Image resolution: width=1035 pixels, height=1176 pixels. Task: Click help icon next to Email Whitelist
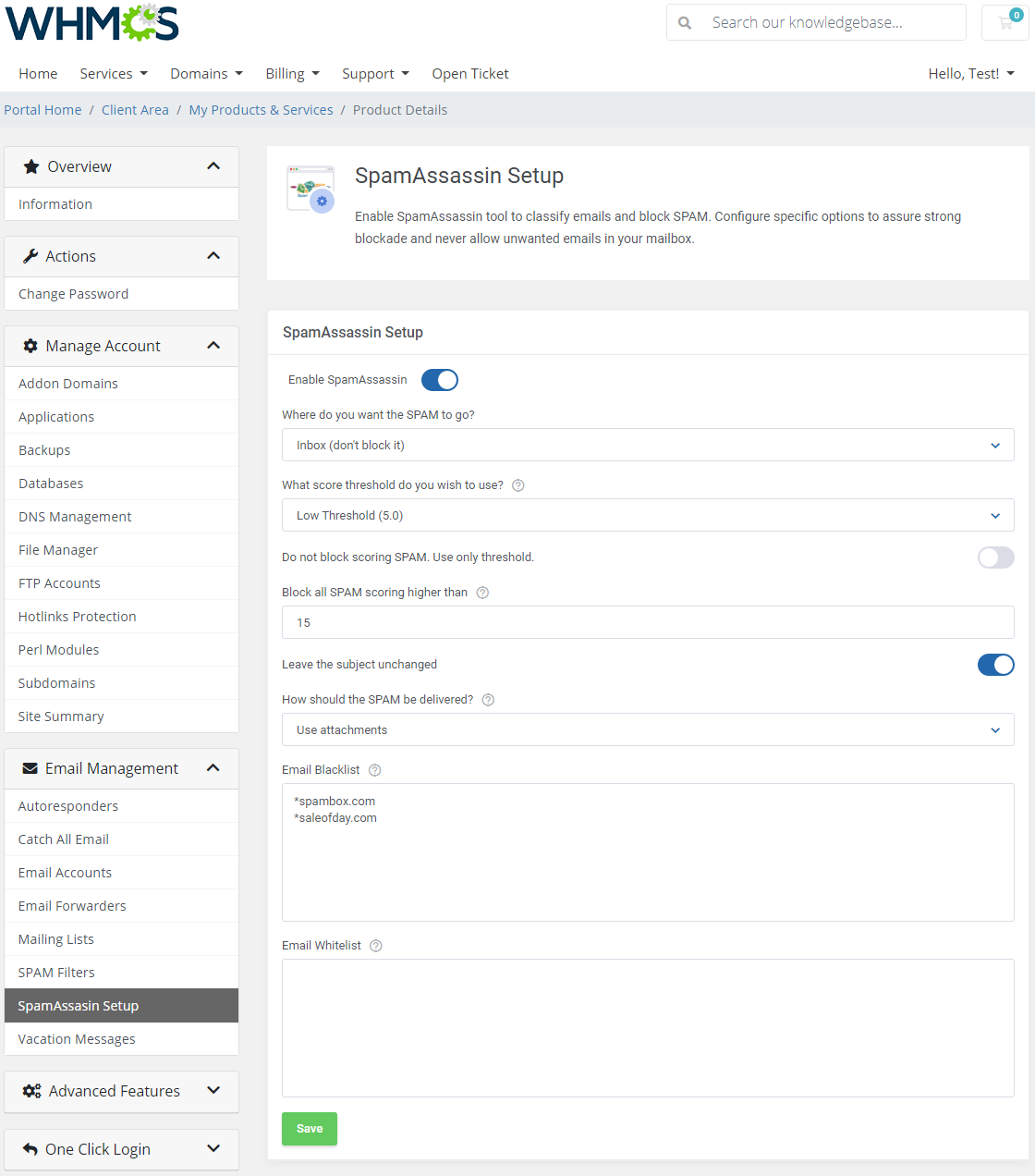point(375,946)
